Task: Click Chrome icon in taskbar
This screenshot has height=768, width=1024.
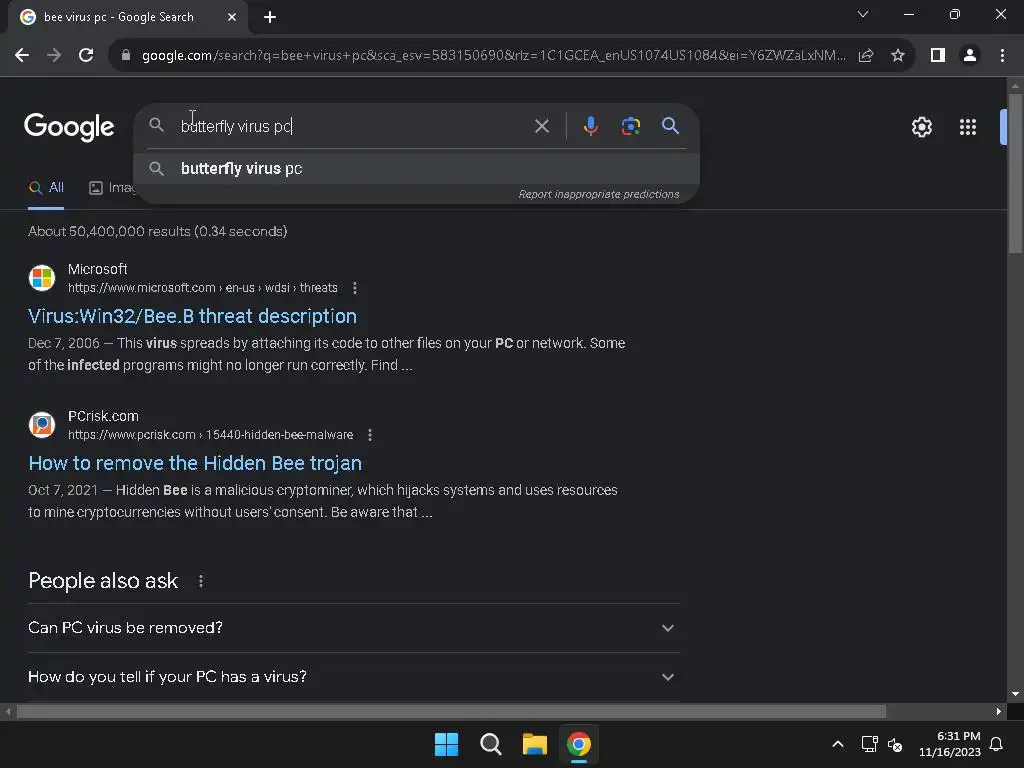Action: tap(579, 744)
